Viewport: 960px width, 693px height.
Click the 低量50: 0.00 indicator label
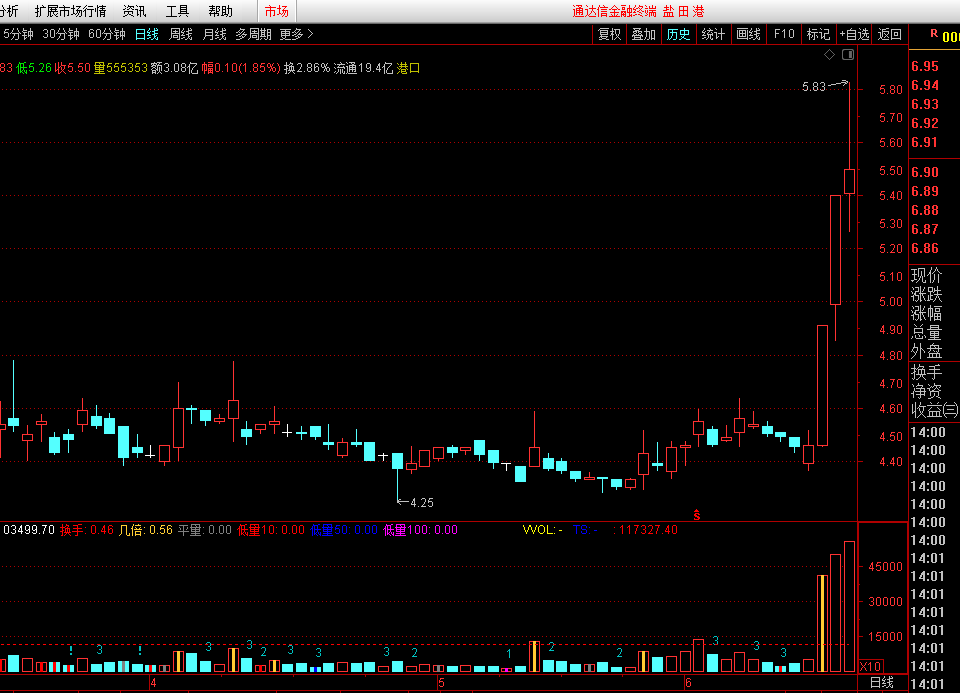pos(343,530)
